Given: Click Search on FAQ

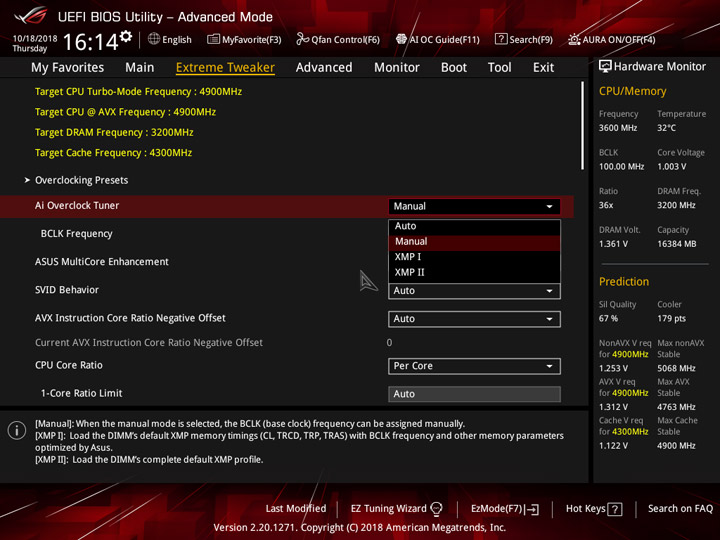Looking at the screenshot, I should [x=680, y=509].
